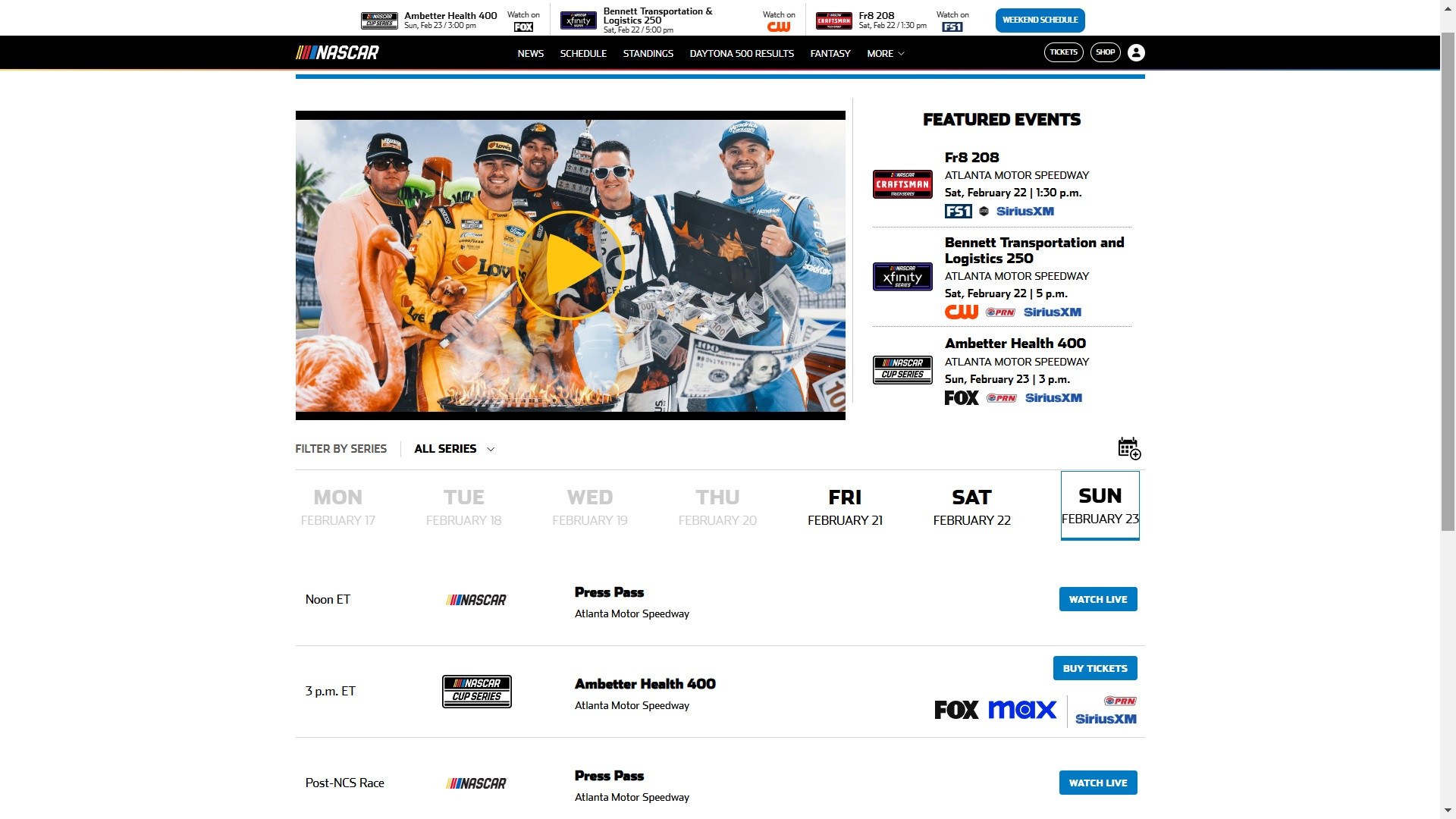Image resolution: width=1456 pixels, height=819 pixels.
Task: Open the ALL SERIES filter dropdown
Action: pos(454,448)
